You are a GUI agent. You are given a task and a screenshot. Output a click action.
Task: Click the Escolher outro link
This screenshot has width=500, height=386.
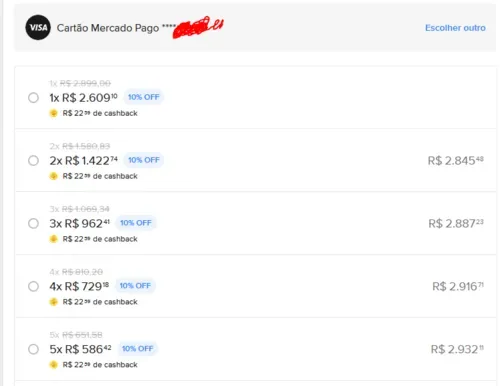point(455,28)
